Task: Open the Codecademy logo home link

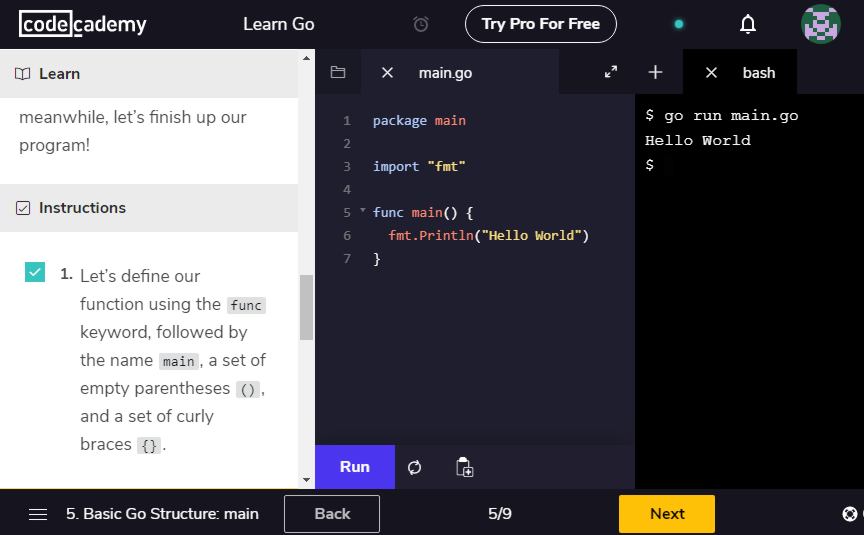Action: 83,24
